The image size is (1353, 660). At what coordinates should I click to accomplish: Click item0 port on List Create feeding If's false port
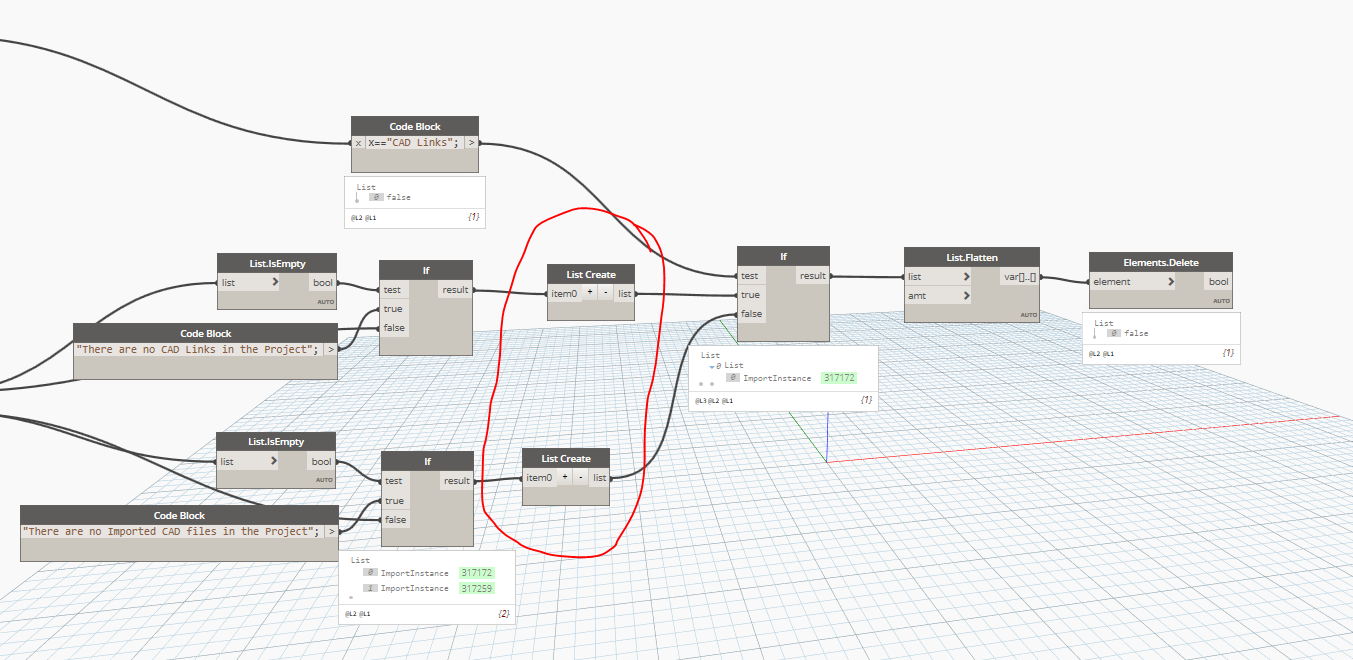point(540,478)
